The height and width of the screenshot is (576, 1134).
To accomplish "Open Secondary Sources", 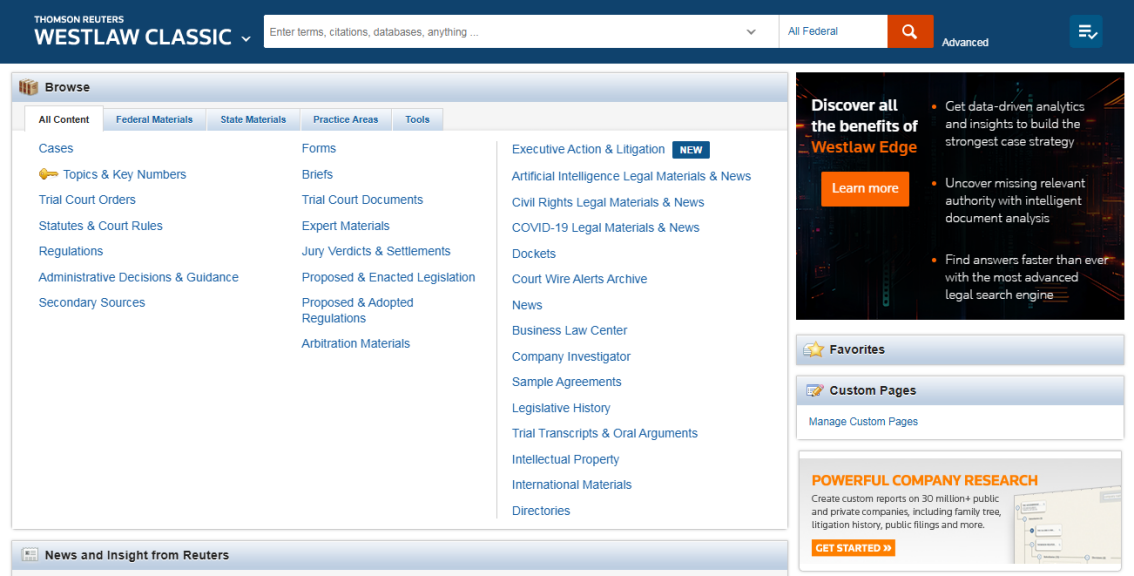I will pos(92,302).
